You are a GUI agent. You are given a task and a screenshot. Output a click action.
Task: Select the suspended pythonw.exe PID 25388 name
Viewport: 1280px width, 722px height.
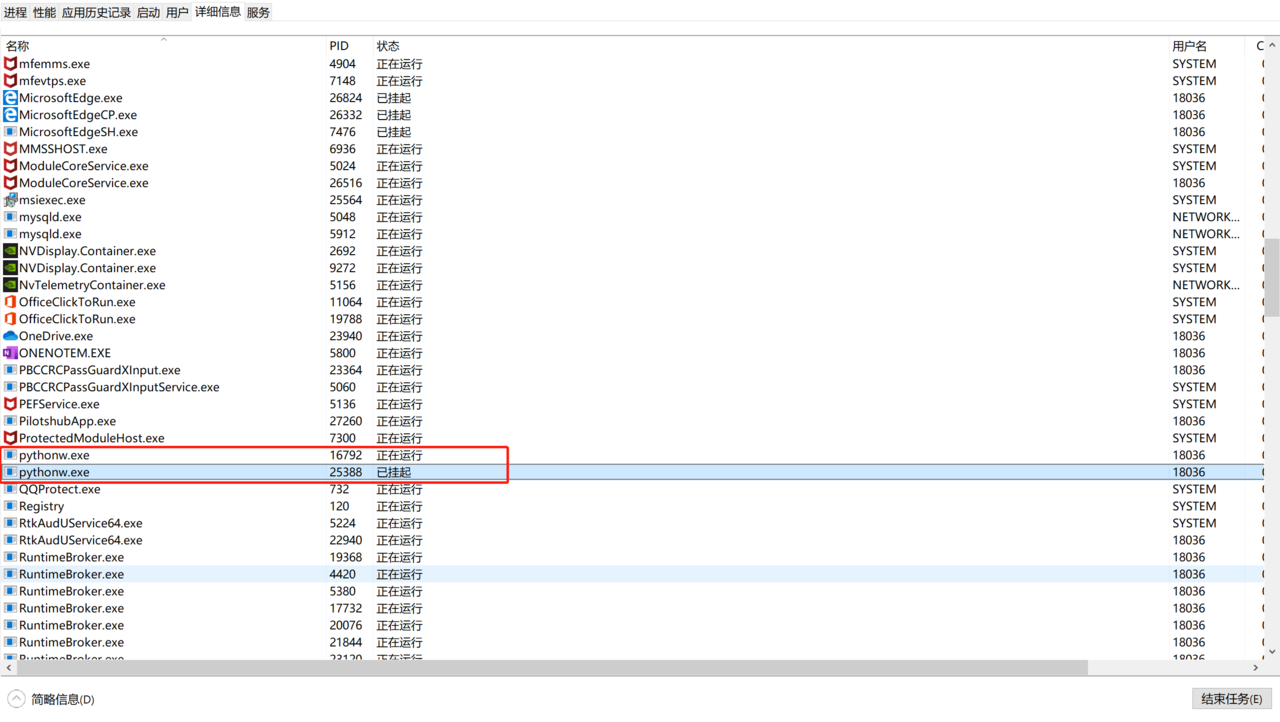coord(54,472)
